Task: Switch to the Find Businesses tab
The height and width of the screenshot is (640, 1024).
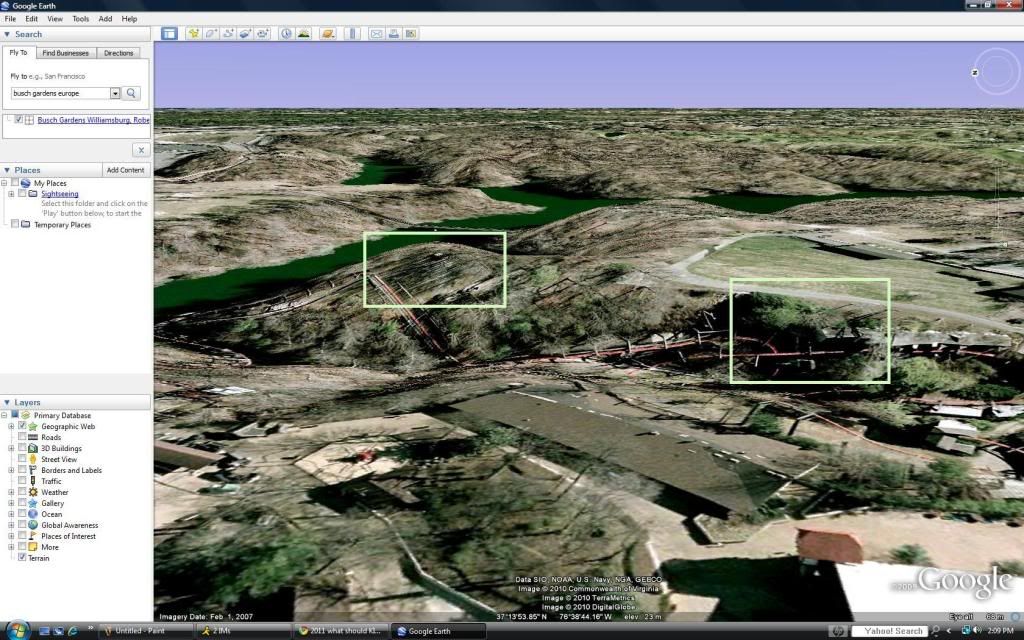Action: (x=65, y=53)
